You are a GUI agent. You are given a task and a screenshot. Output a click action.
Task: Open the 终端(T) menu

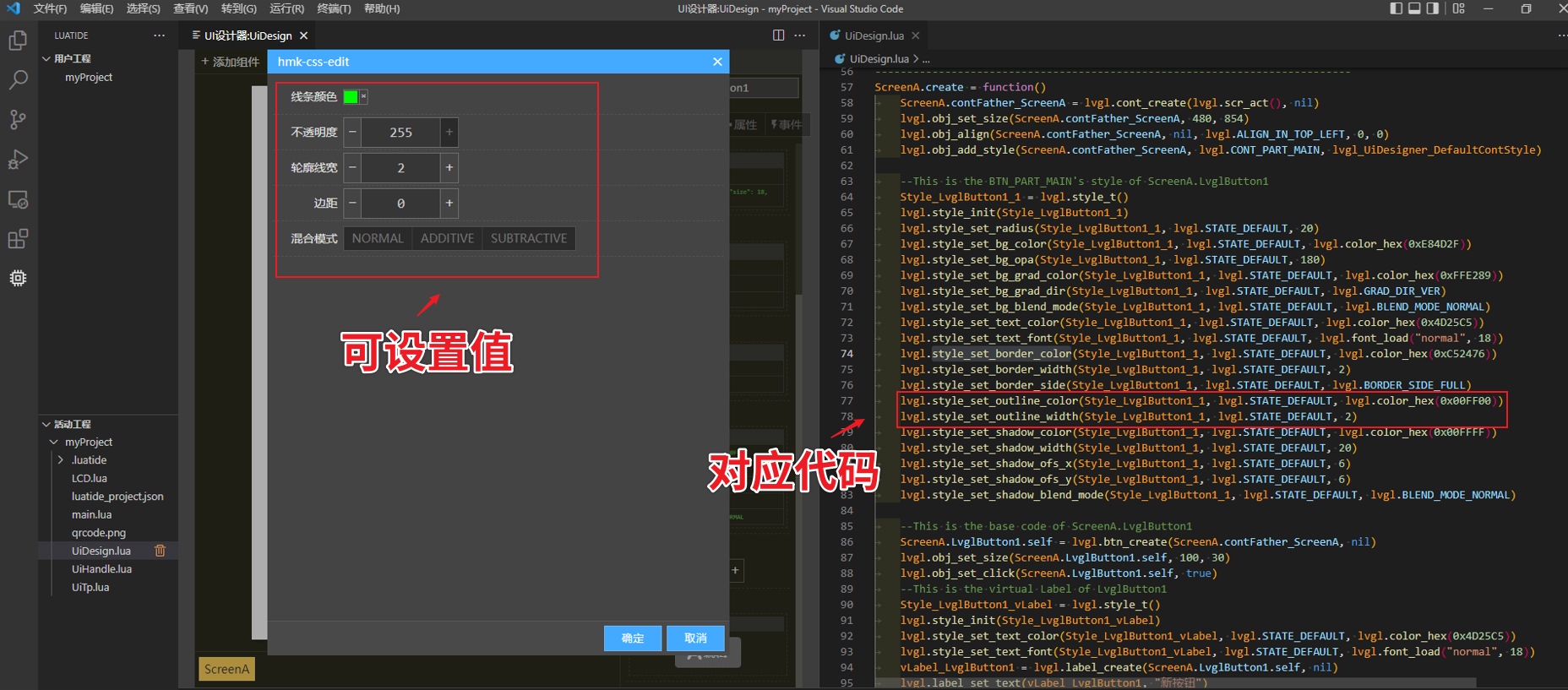[x=334, y=8]
